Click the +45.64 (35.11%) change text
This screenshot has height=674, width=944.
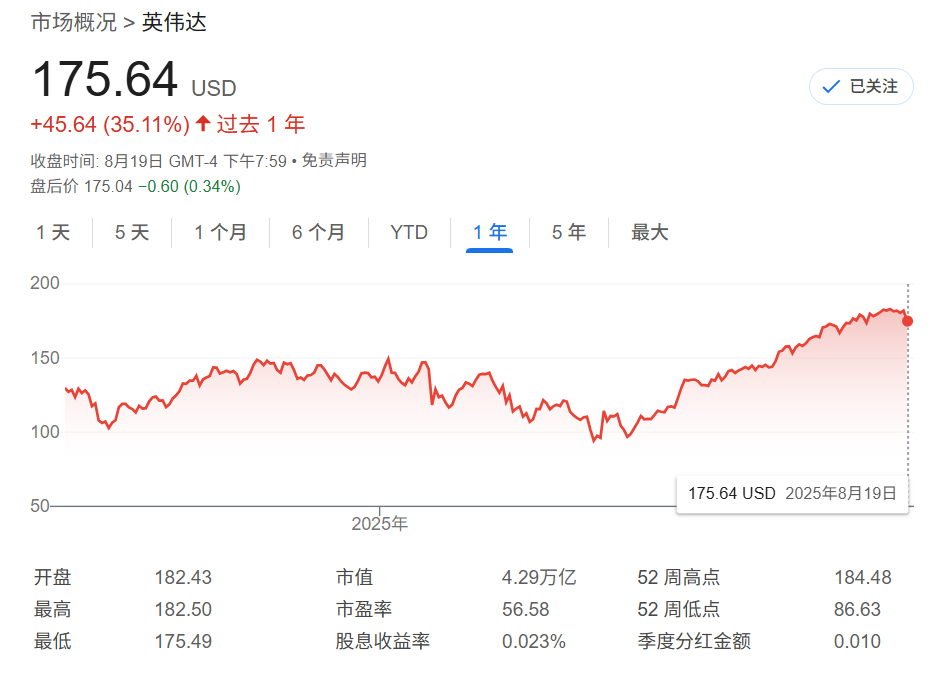110,125
